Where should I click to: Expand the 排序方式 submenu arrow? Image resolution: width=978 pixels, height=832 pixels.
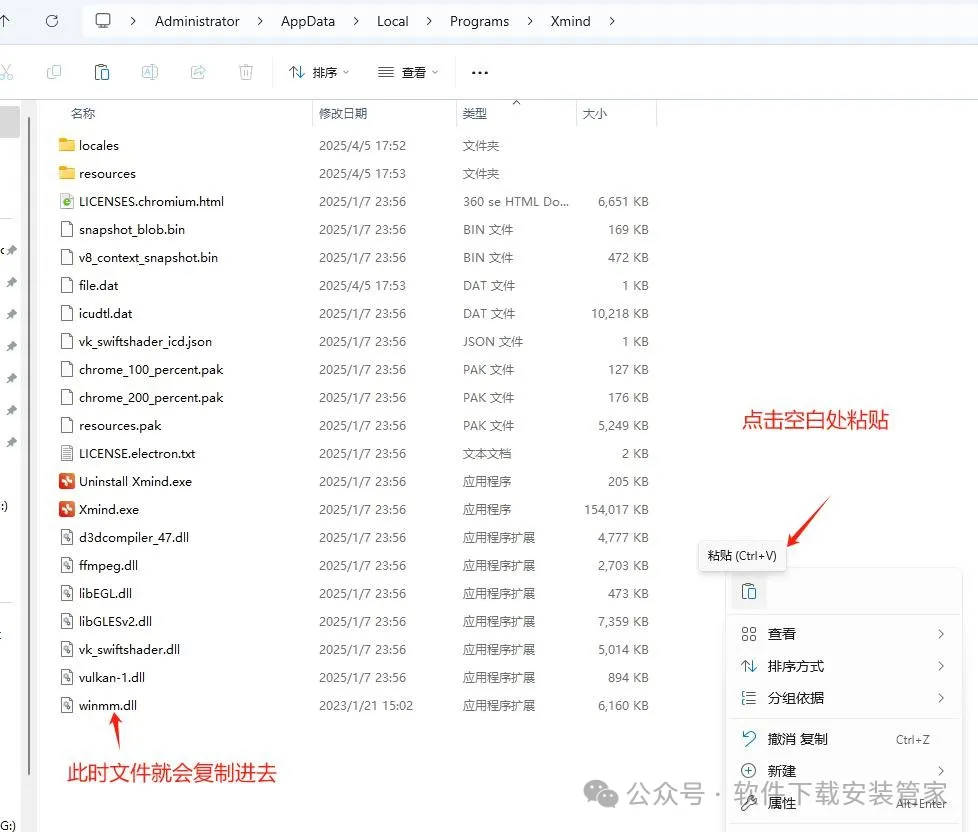pos(941,665)
